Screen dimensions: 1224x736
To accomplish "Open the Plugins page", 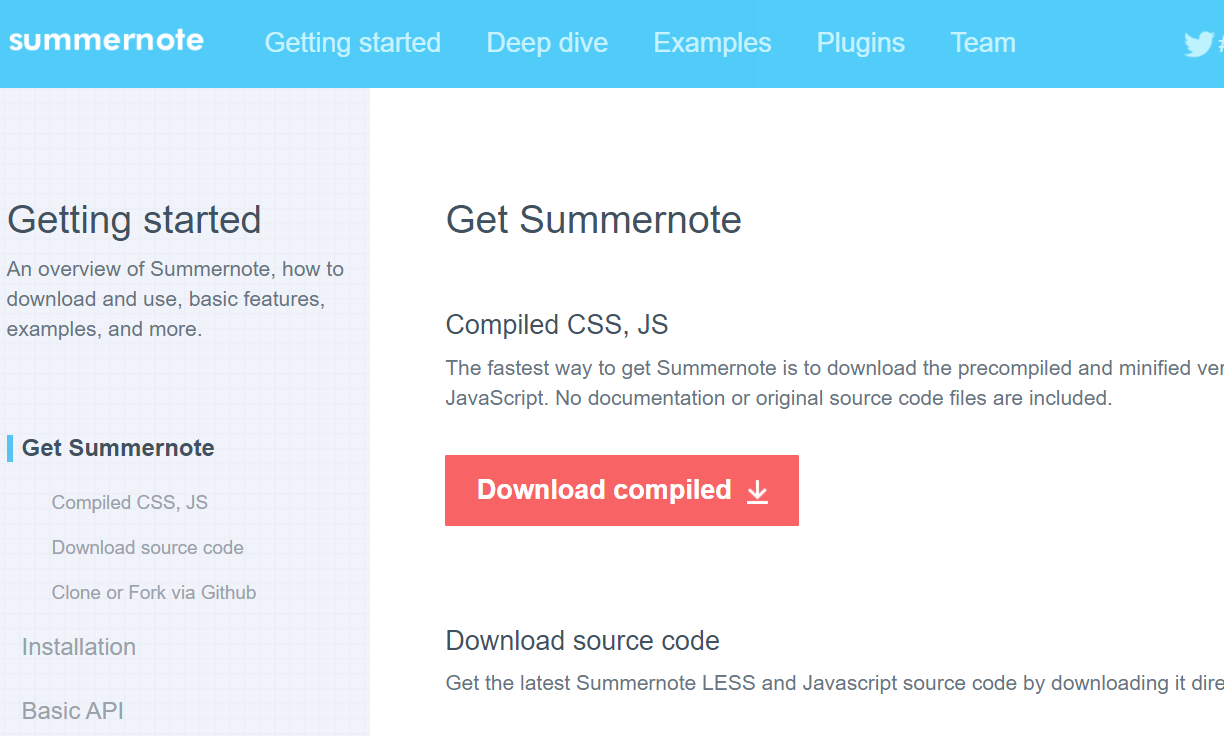I will tap(861, 43).
